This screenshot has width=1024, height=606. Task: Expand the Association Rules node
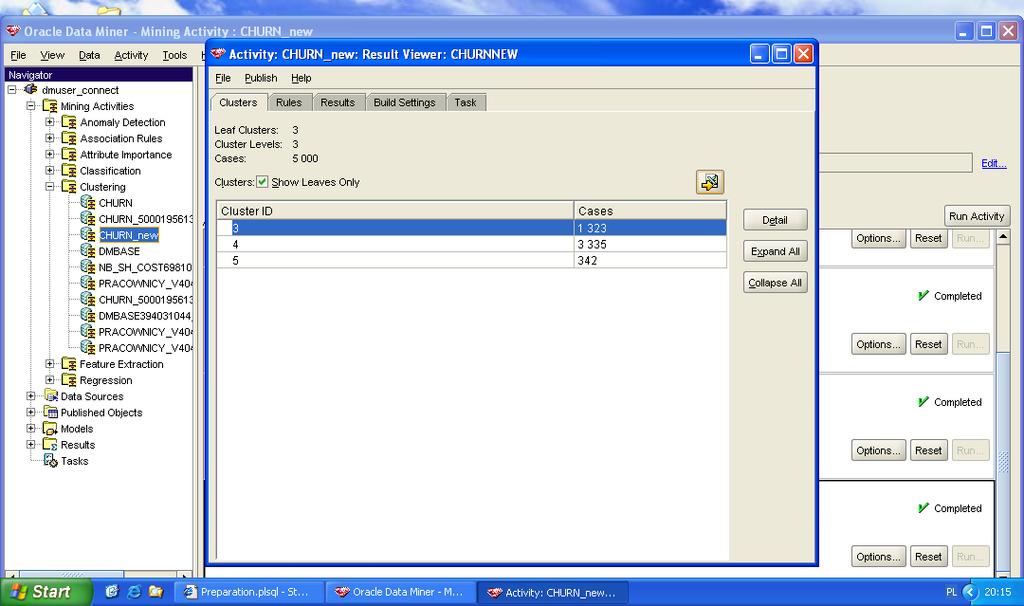point(50,138)
